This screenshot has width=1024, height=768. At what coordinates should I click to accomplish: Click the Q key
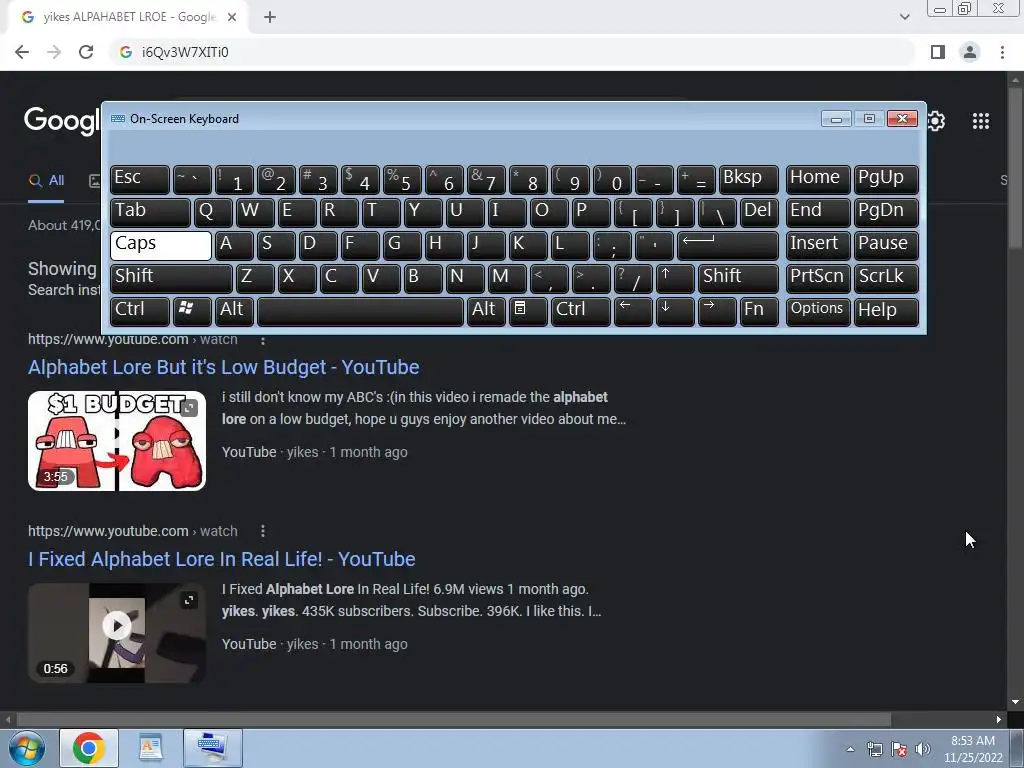point(213,212)
